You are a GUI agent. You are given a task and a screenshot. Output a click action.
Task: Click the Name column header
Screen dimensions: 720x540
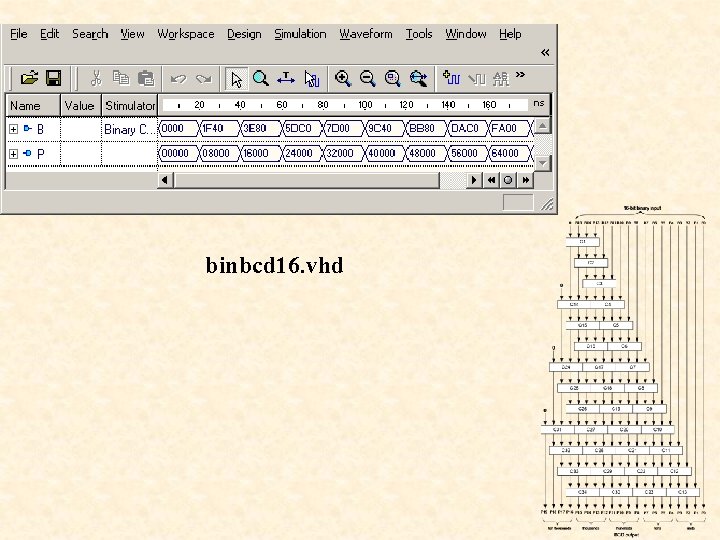coord(33,106)
